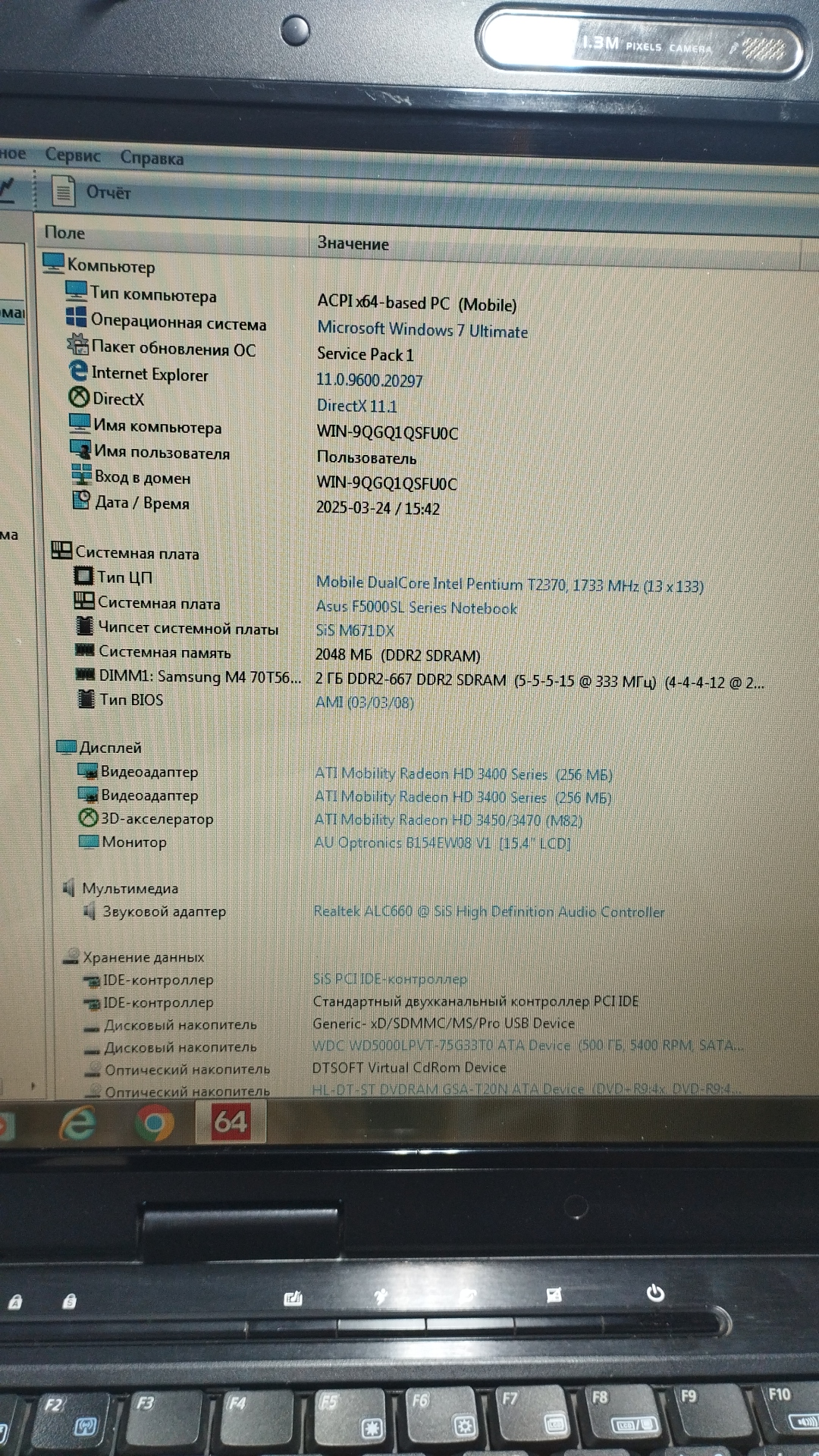Click the Компьютер group monitor icon
This screenshot has width=819, height=1456.
pos(53,262)
